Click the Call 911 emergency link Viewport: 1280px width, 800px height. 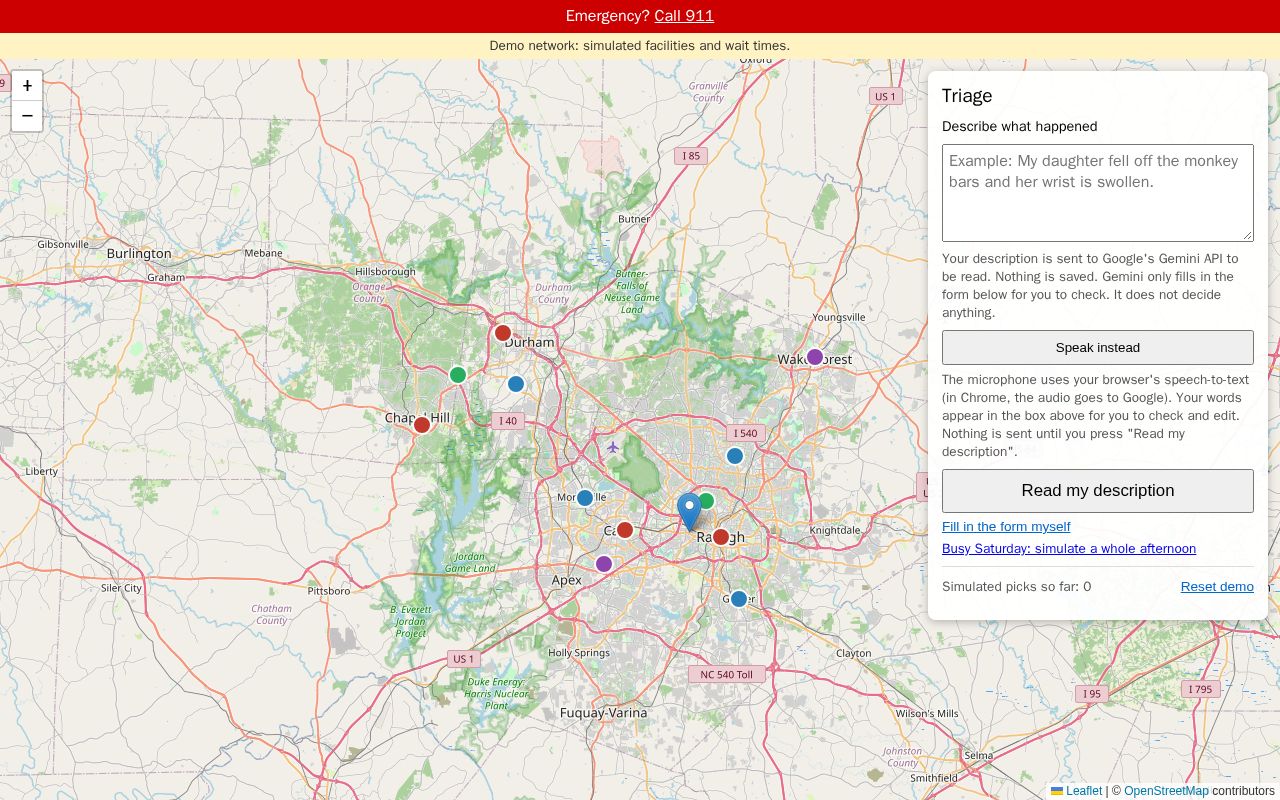click(684, 16)
